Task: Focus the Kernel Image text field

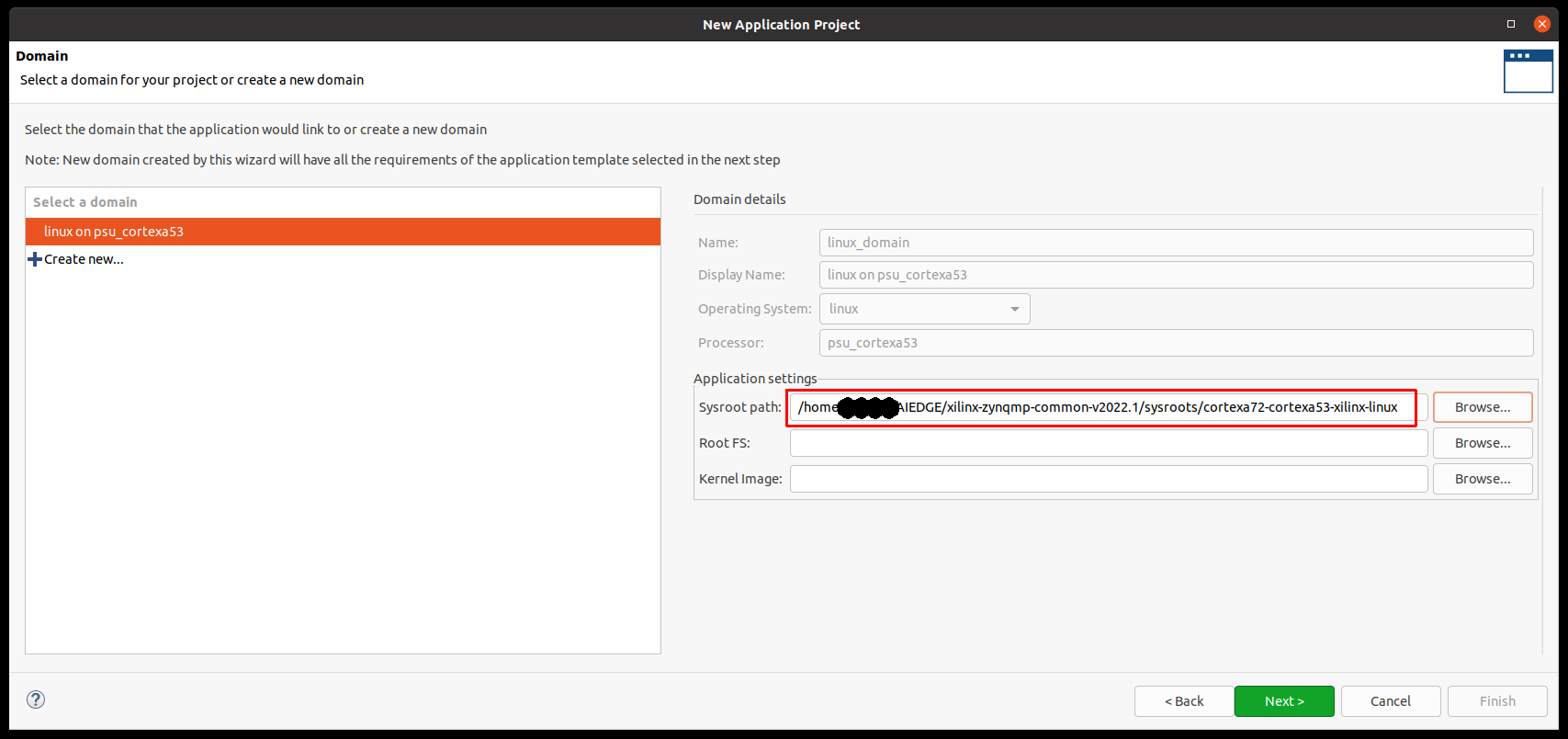Action: point(1108,479)
